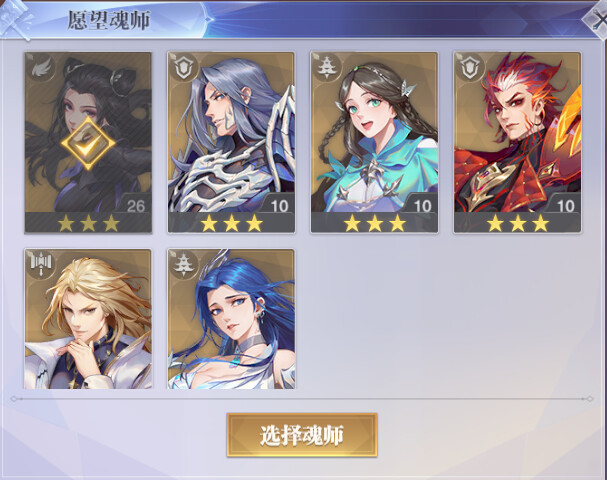
Task: Click the hammer emblem beside 愿望魂师 title
Action: click(15, 19)
